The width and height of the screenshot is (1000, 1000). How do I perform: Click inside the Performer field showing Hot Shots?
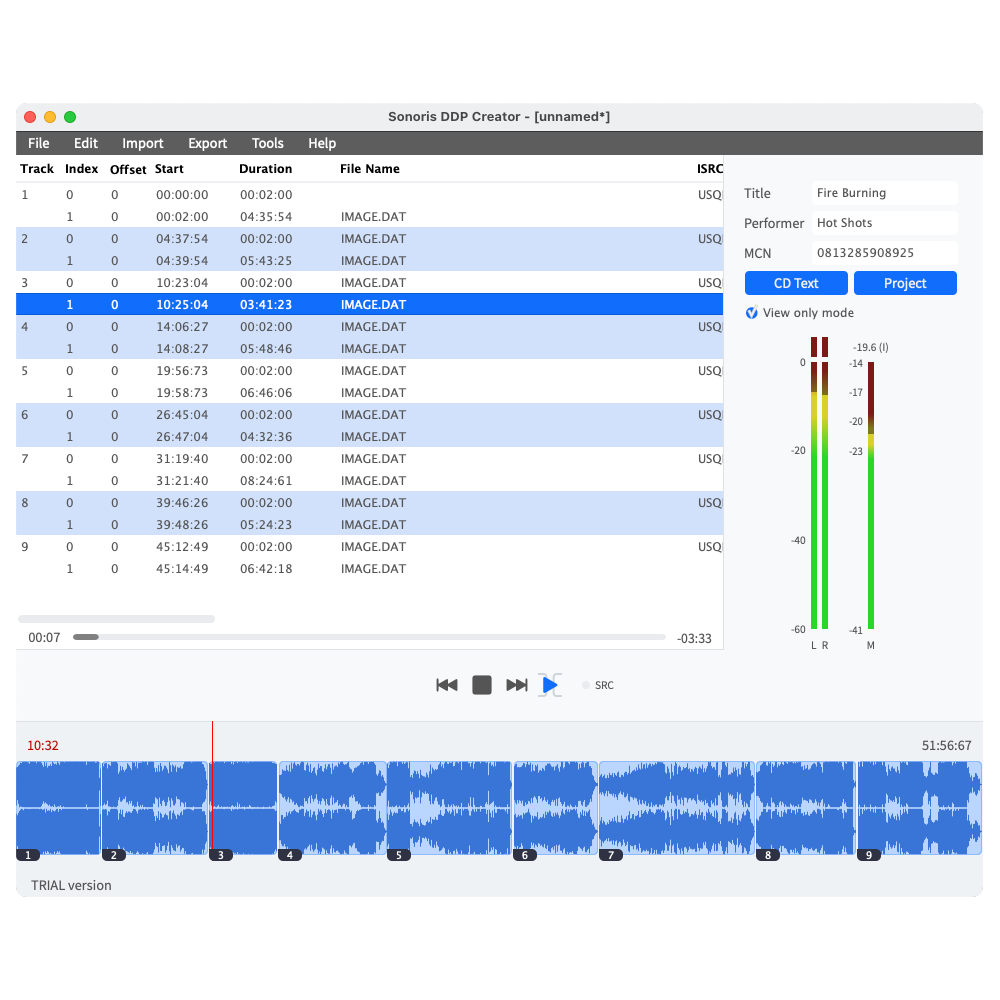pyautogui.click(x=884, y=223)
